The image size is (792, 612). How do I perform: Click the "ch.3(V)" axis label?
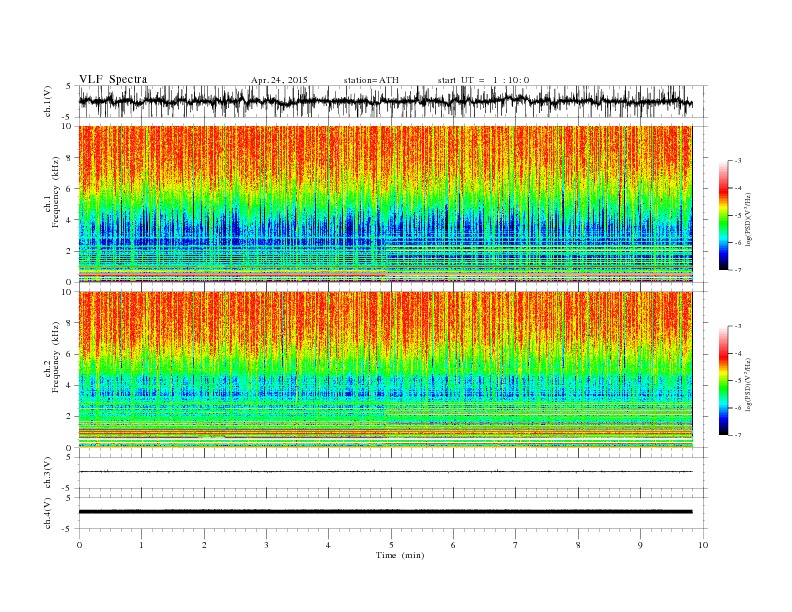tap(48, 473)
